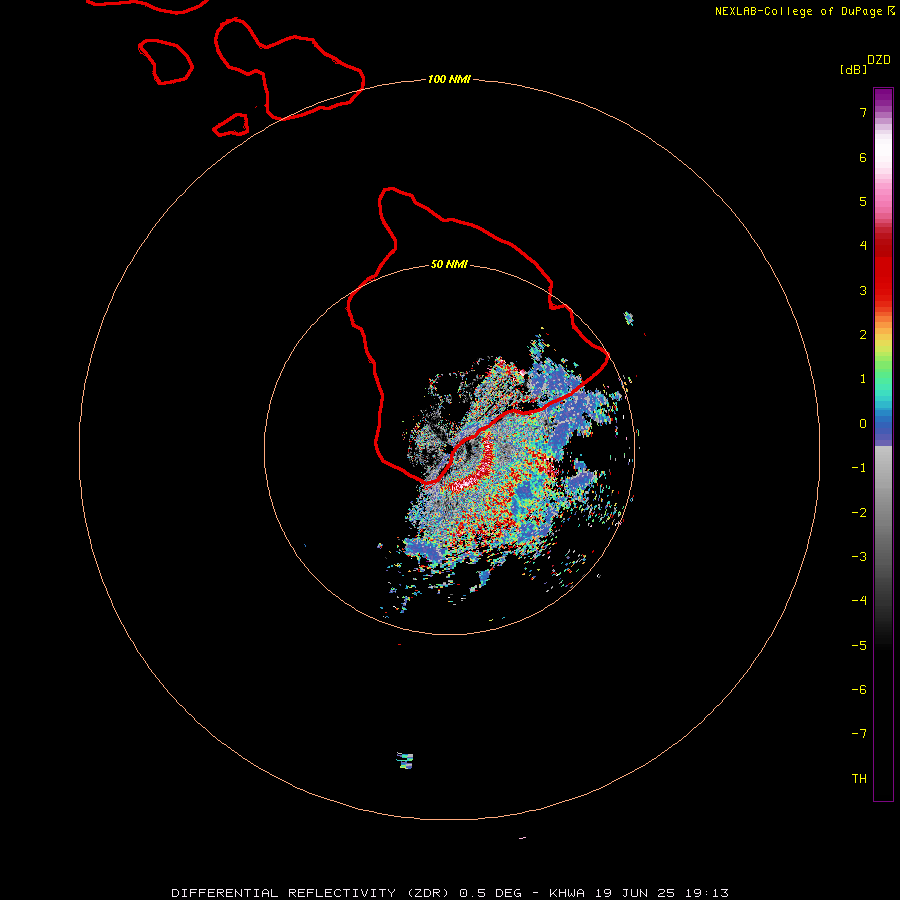900x900 pixels.
Task: Click the 2 value on the color scale
Action: [863, 335]
